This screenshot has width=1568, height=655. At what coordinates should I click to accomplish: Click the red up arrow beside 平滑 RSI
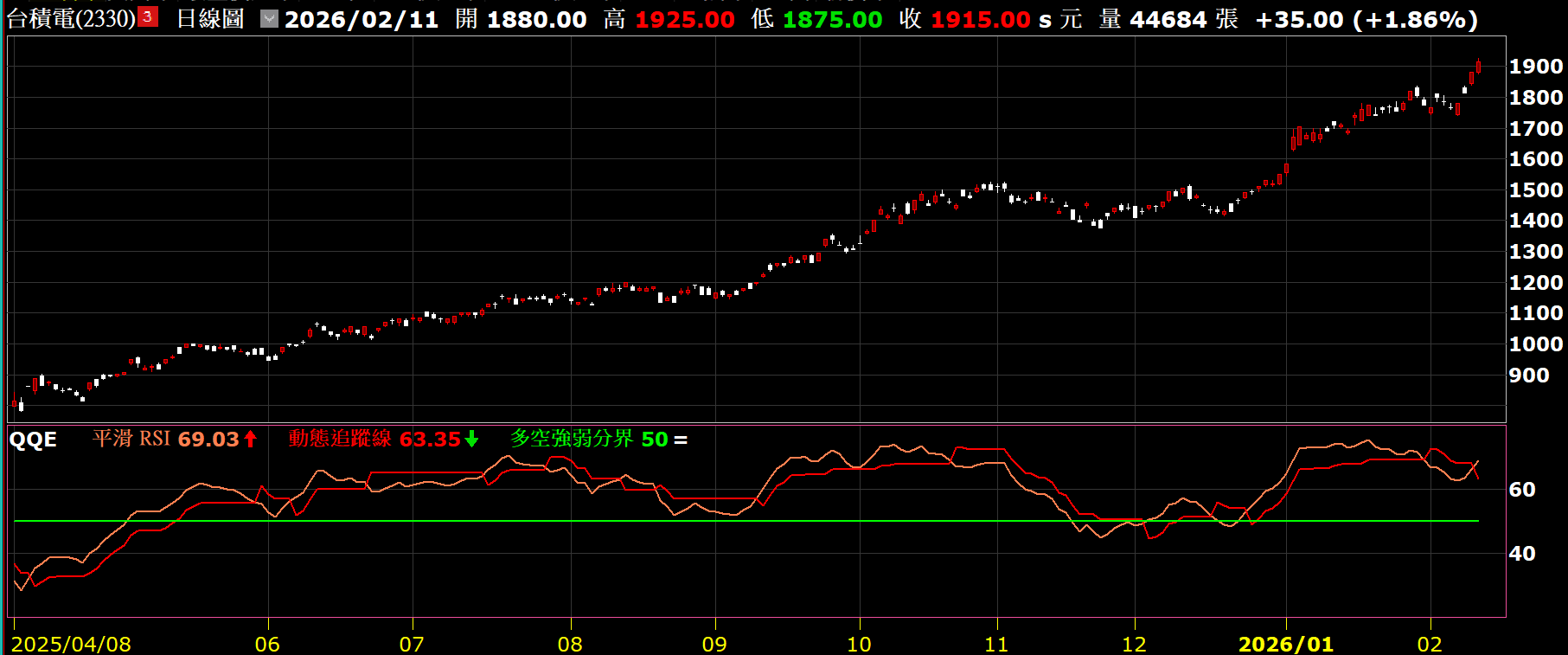coord(251,440)
